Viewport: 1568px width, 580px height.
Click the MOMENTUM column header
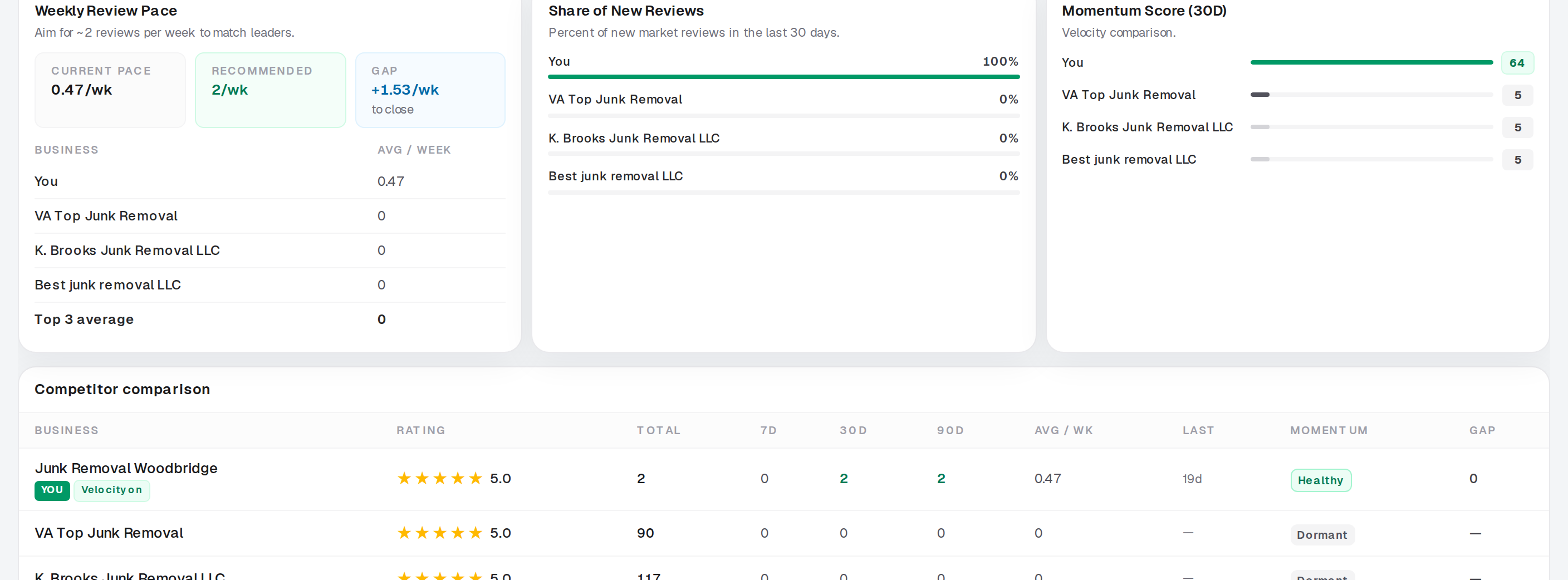(1329, 430)
